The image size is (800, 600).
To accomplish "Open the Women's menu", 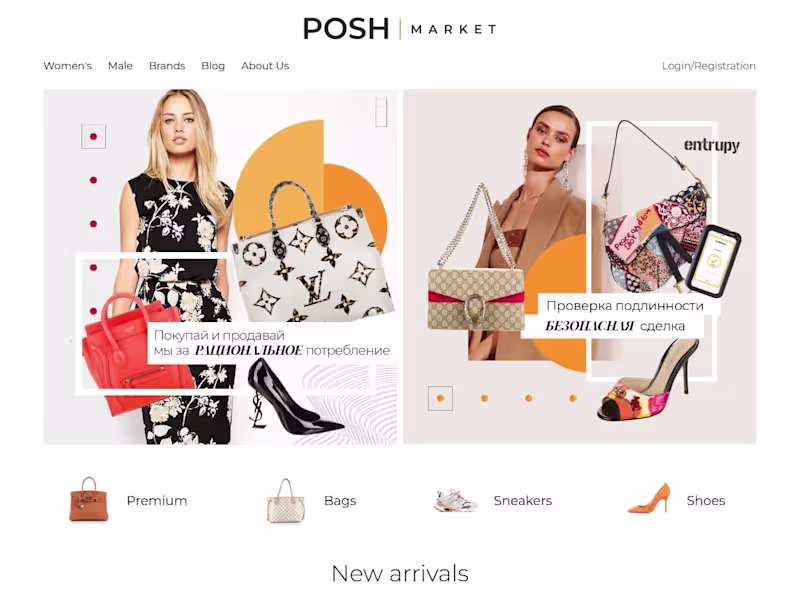I will (x=67, y=66).
